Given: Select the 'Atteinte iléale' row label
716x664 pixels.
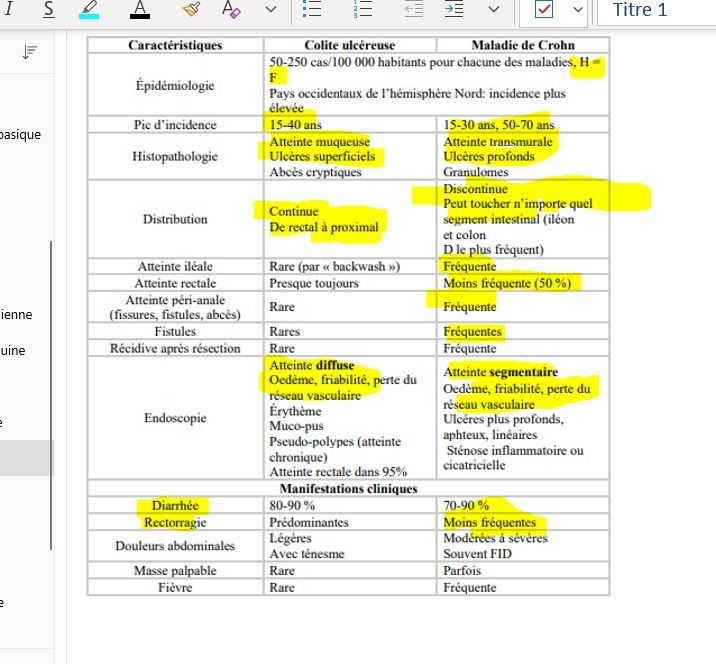Looking at the screenshot, I should [x=175, y=266].
